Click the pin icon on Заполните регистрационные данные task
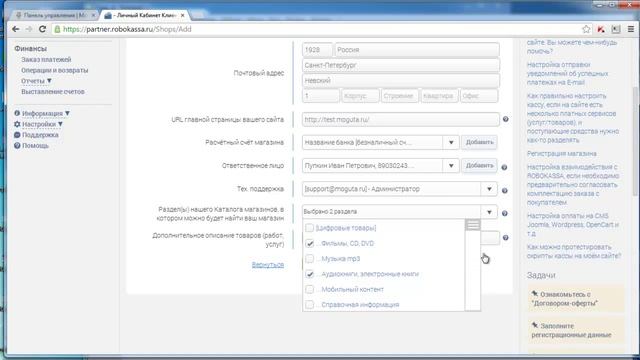The height and width of the screenshot is (360, 640). (535, 325)
